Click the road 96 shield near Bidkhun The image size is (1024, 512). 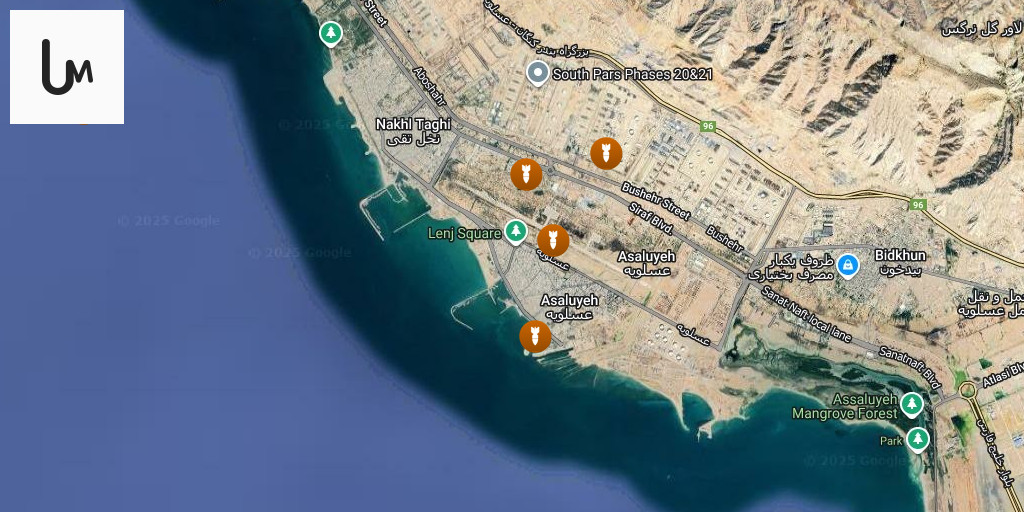coord(918,205)
